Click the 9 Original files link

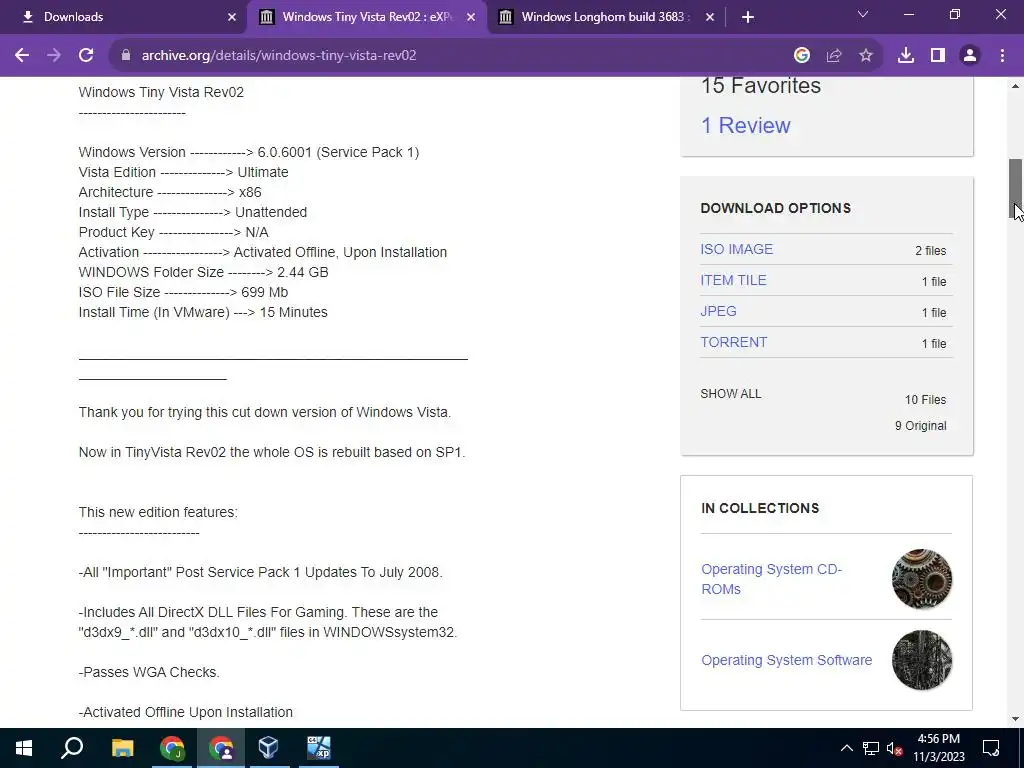coord(920,426)
